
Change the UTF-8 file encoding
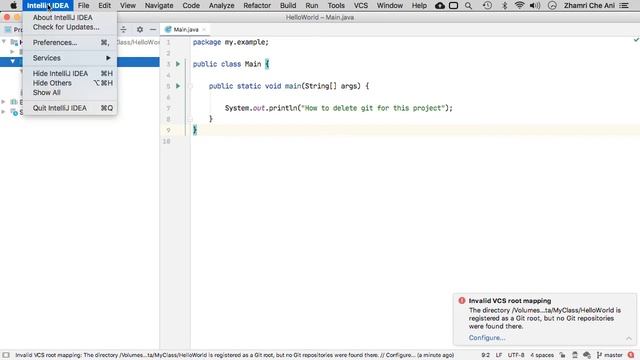[x=516, y=355]
